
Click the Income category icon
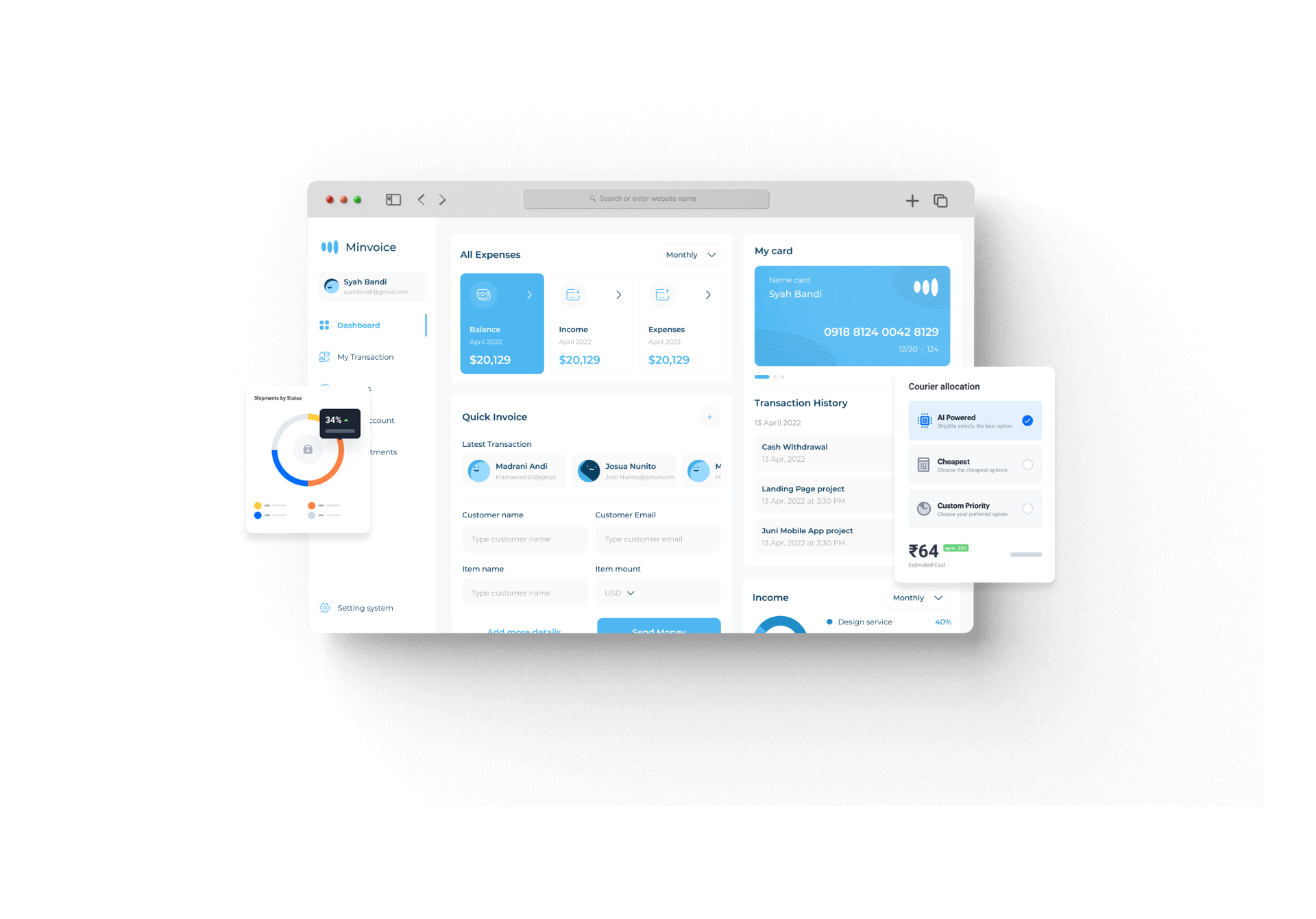(572, 294)
